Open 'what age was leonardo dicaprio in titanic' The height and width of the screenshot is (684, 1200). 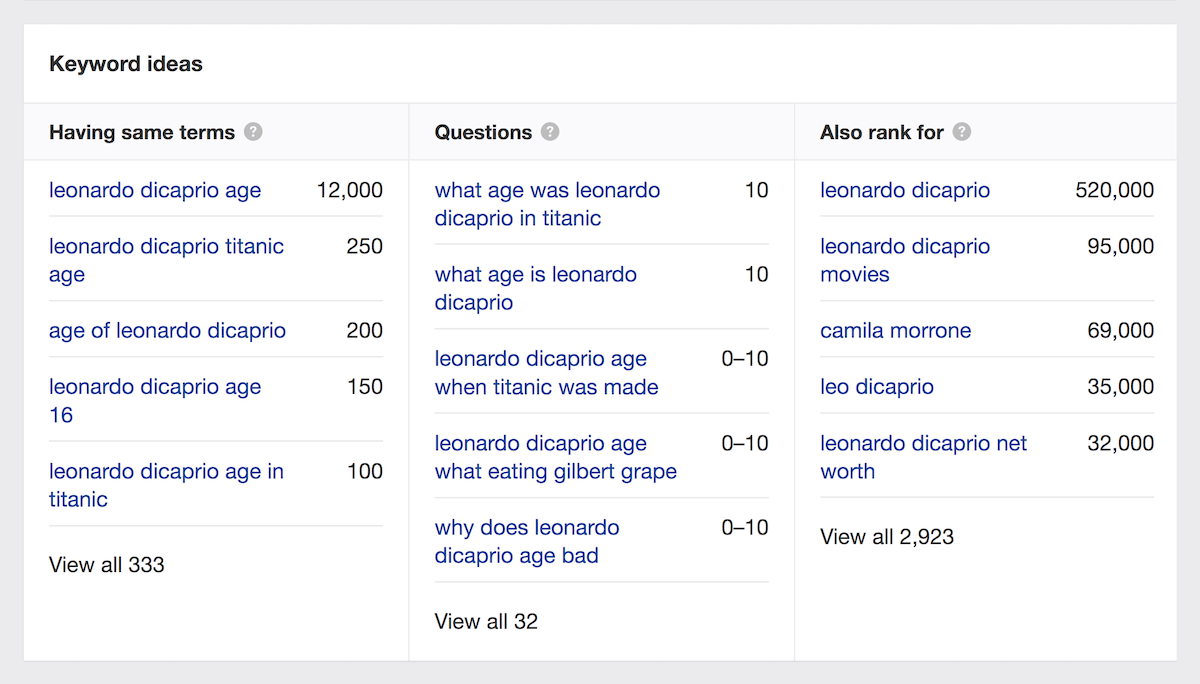(547, 204)
